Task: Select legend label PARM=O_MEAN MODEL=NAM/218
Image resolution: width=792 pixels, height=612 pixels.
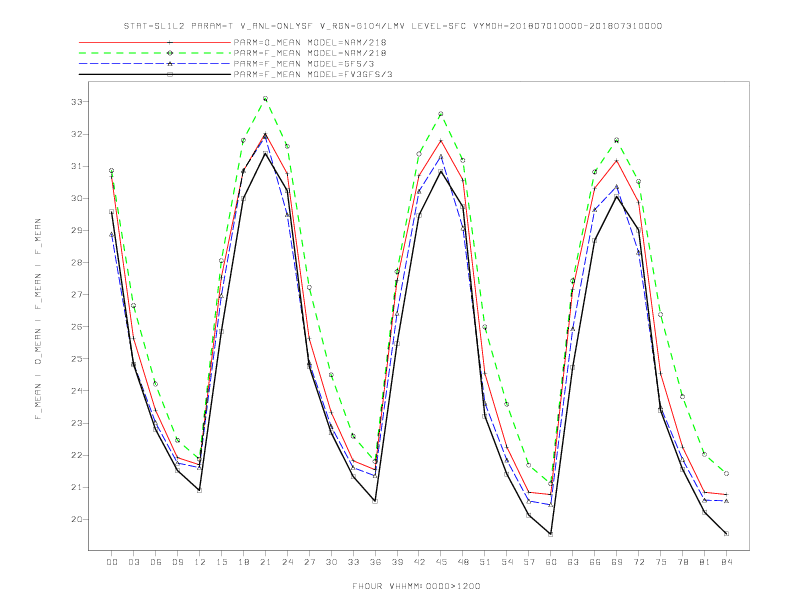Action: [310, 42]
